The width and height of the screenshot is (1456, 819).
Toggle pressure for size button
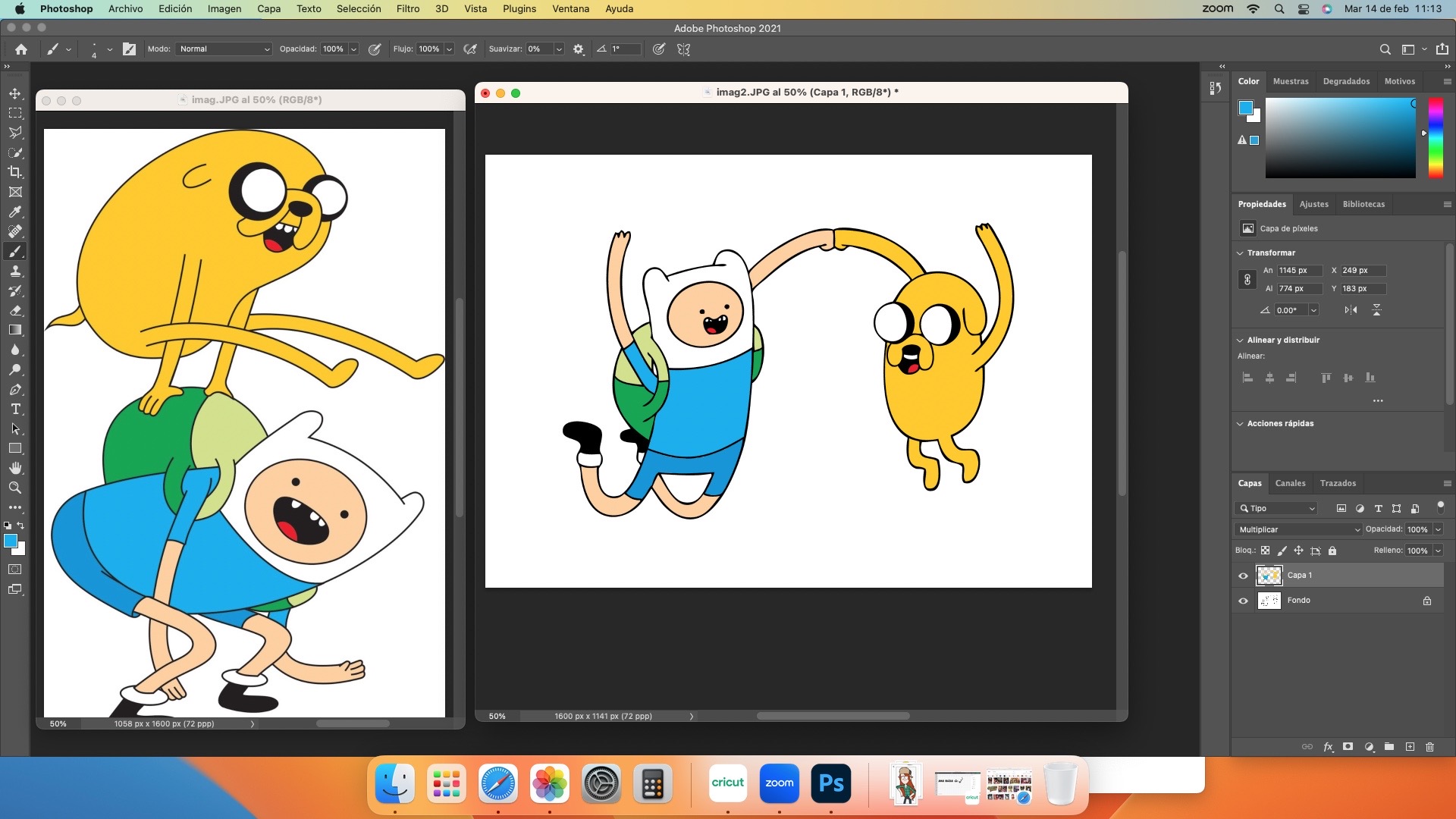(x=659, y=49)
